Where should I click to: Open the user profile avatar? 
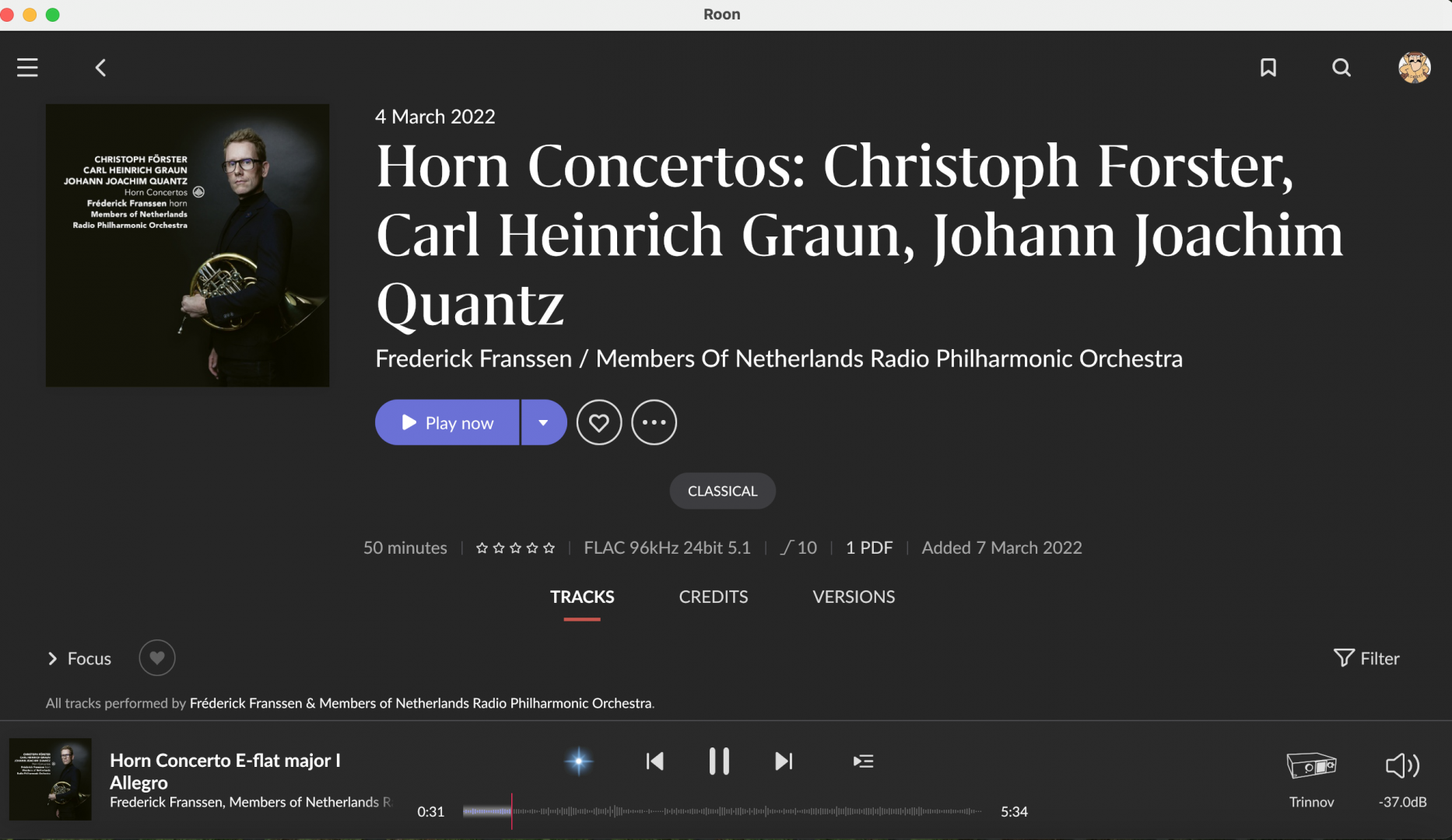1415,68
